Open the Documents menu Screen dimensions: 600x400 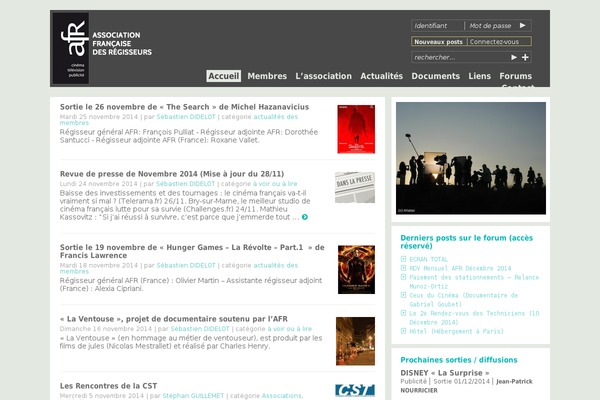pos(435,76)
